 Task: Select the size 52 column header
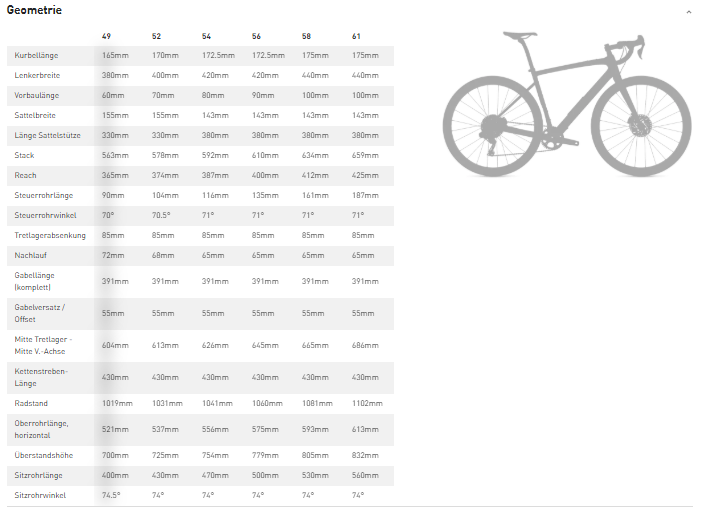156,36
